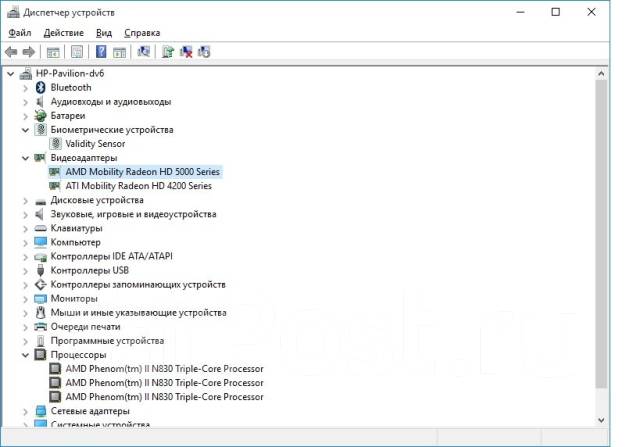Expand Контроллеры IDE ATA/ATAPI category

[x=25, y=257]
